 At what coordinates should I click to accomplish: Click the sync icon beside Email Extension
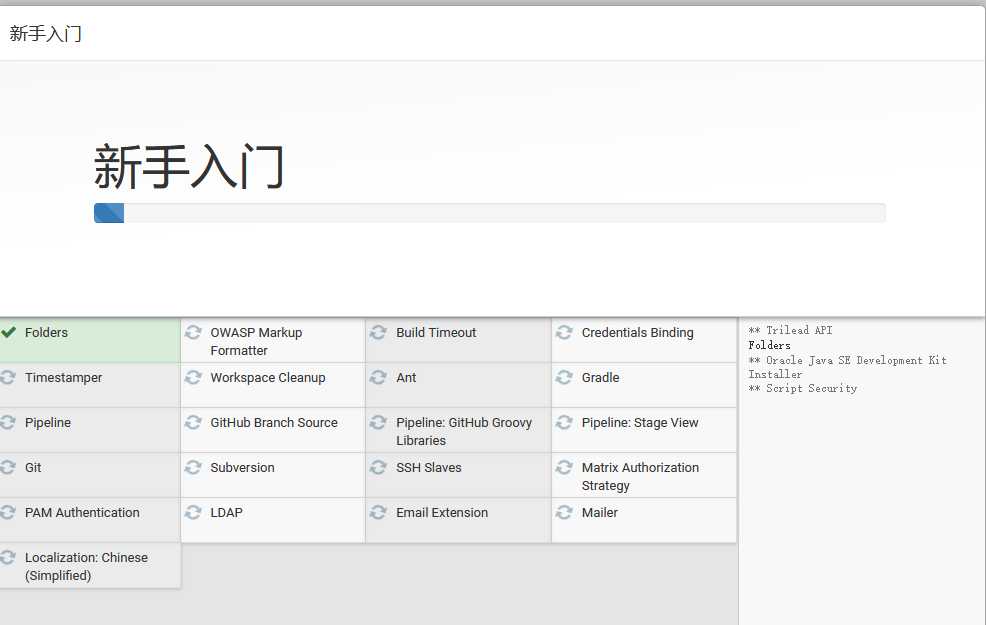tap(378, 512)
